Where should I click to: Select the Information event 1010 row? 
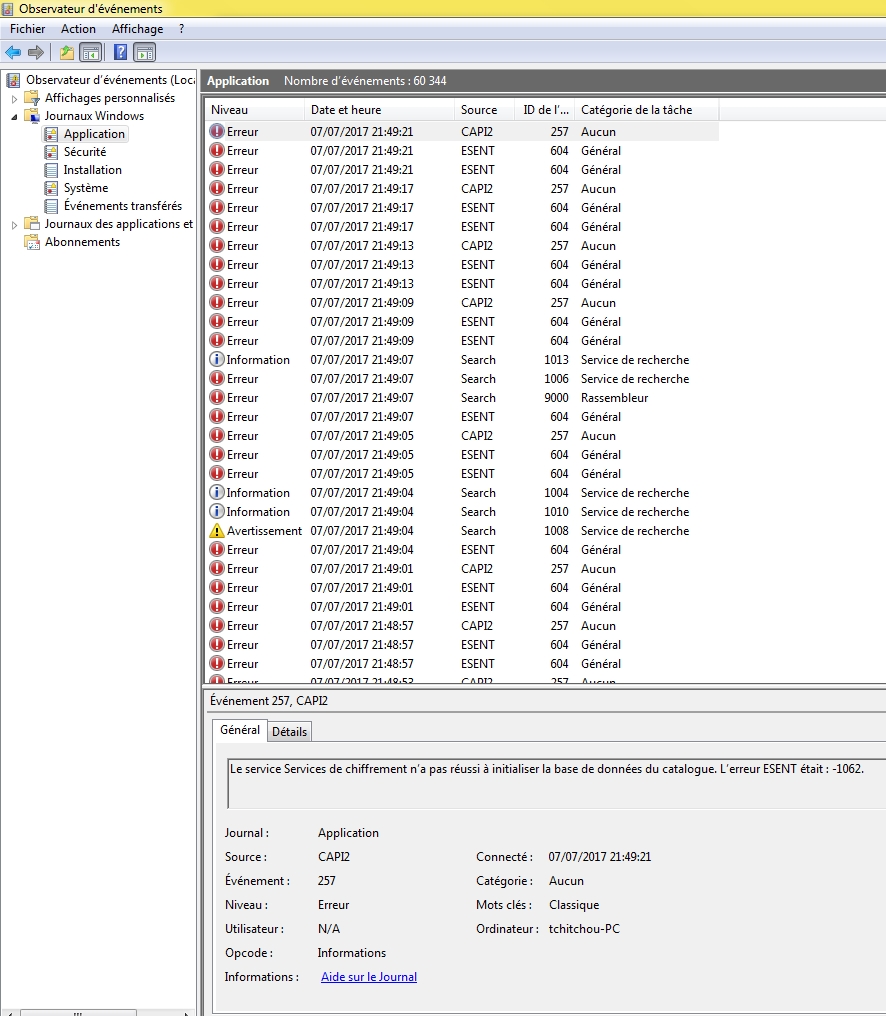pos(462,512)
